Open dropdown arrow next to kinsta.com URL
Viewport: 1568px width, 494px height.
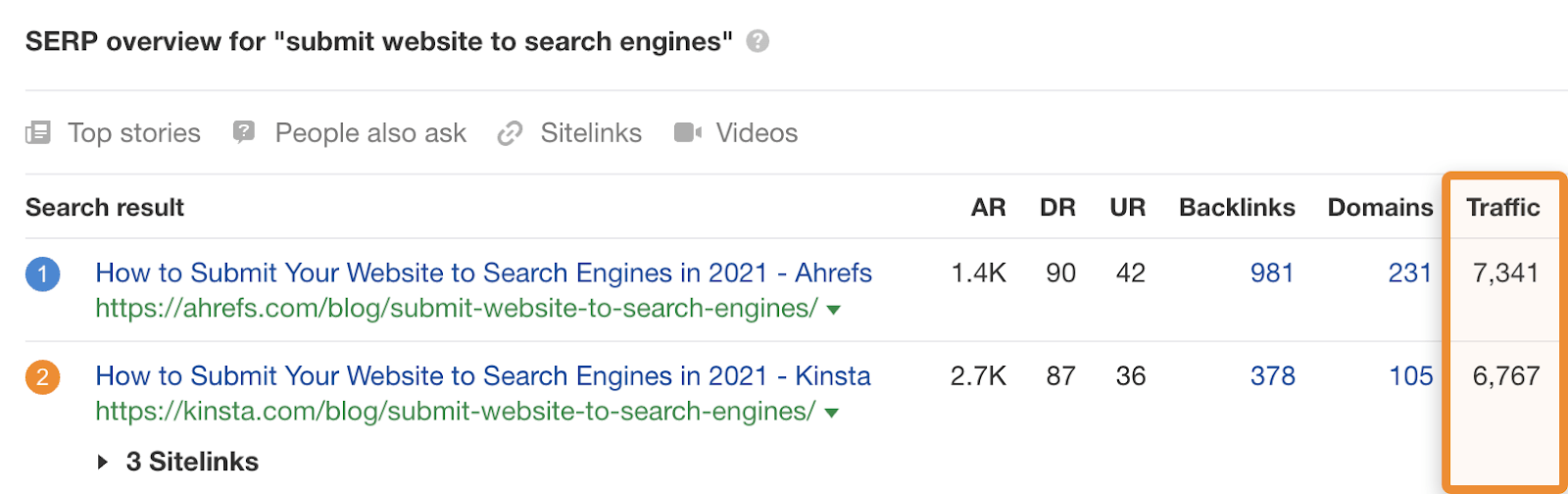tap(831, 413)
